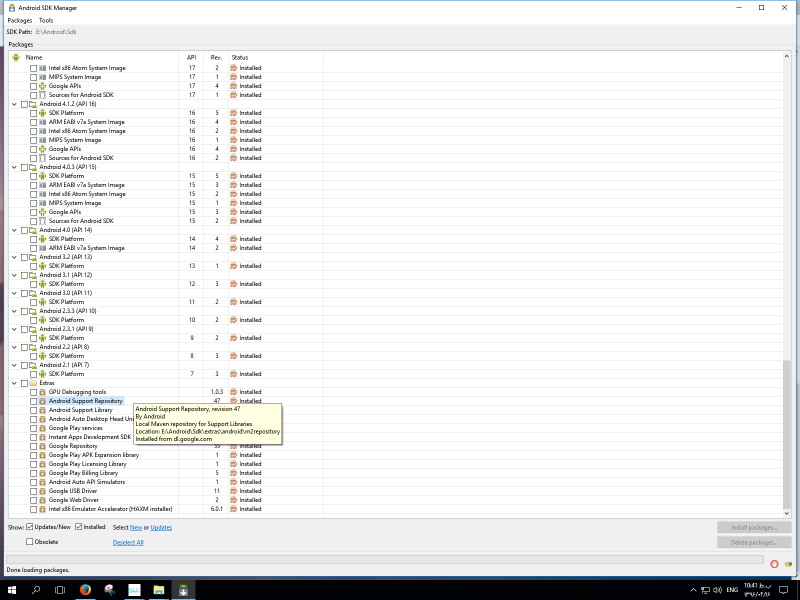Viewport: 800px width, 600px height.
Task: Open the Tools menu
Action: coord(46,20)
